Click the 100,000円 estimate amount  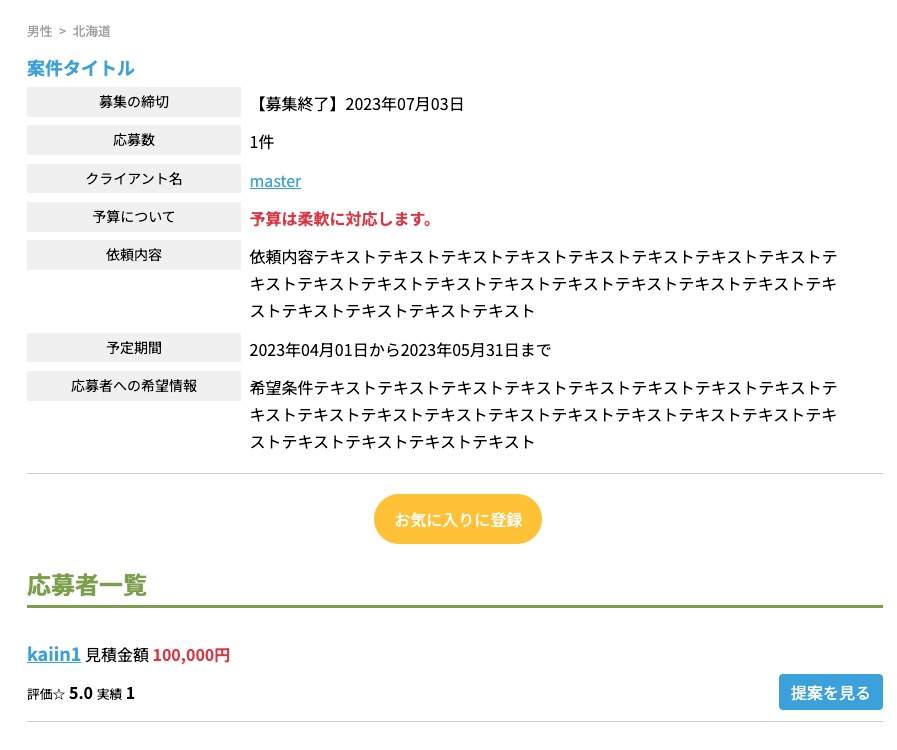coord(191,655)
